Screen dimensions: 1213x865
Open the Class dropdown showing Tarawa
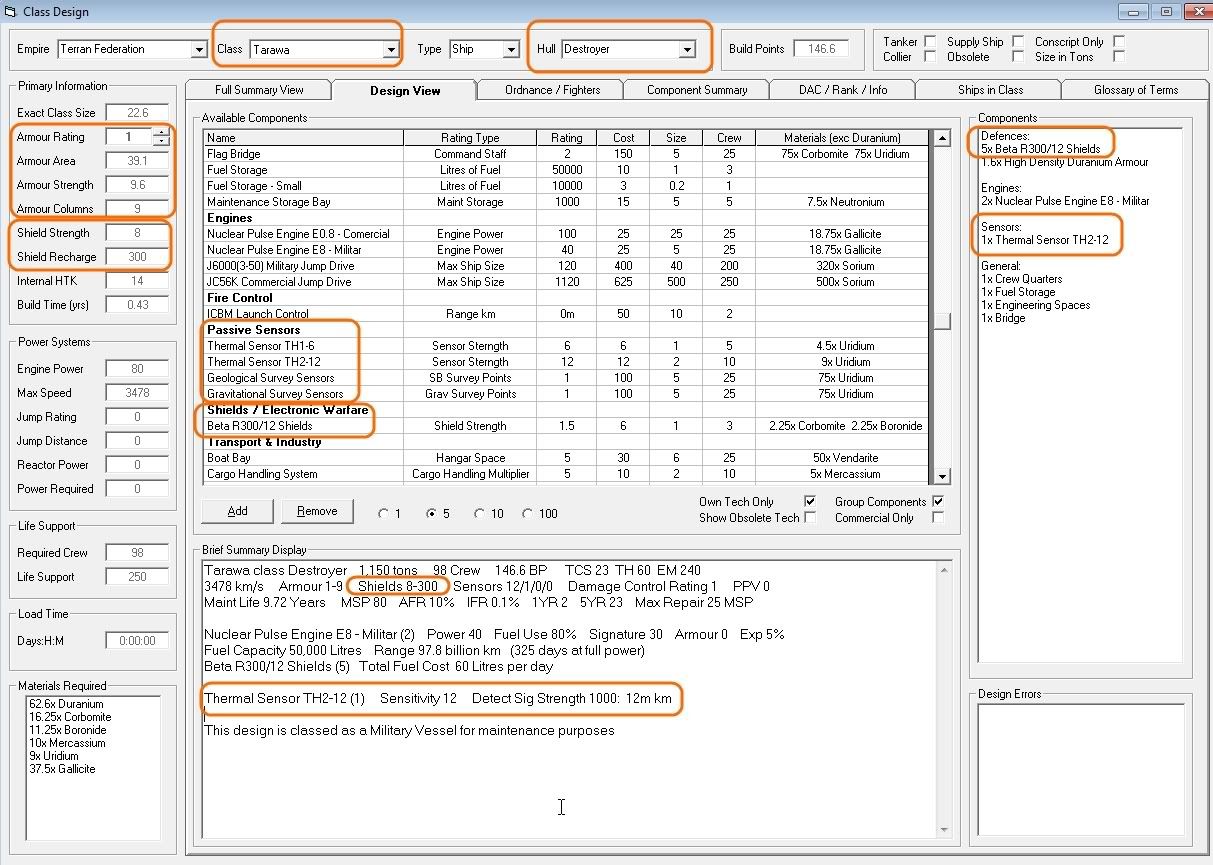(x=391, y=49)
